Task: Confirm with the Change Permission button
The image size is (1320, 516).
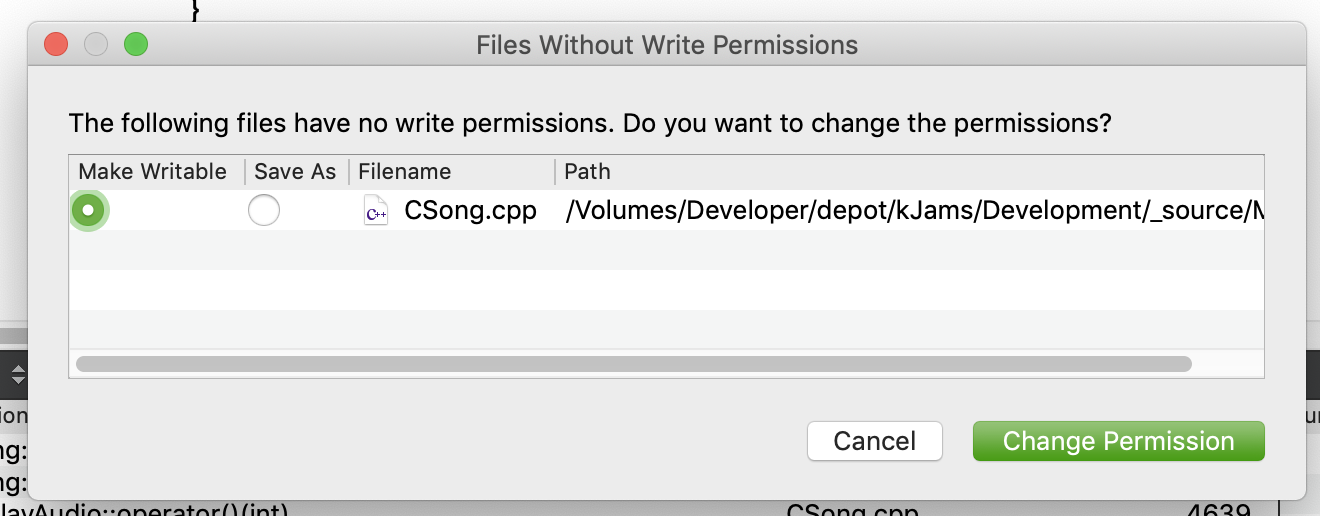Action: 1118,441
